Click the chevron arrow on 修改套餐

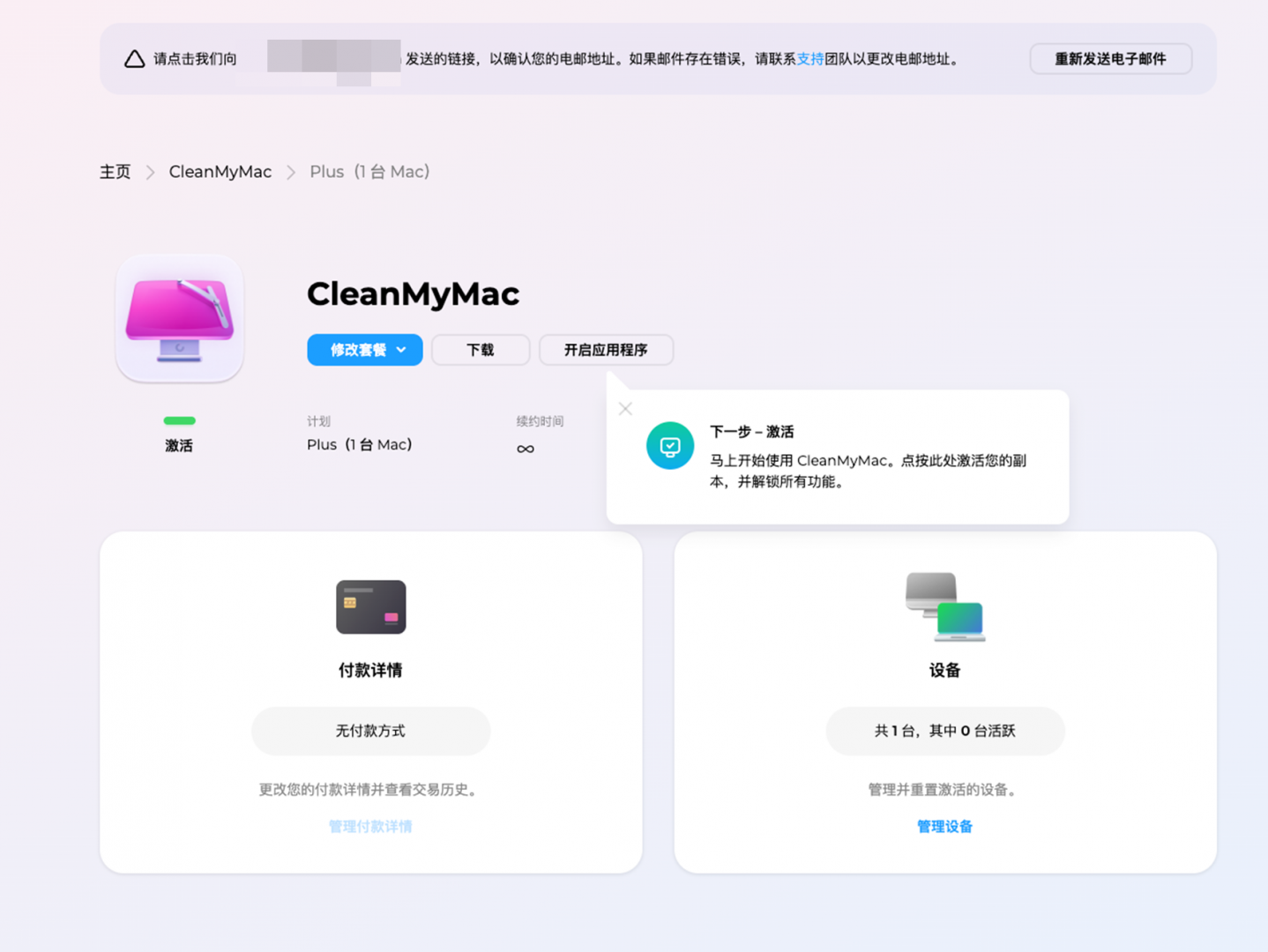pyautogui.click(x=401, y=350)
